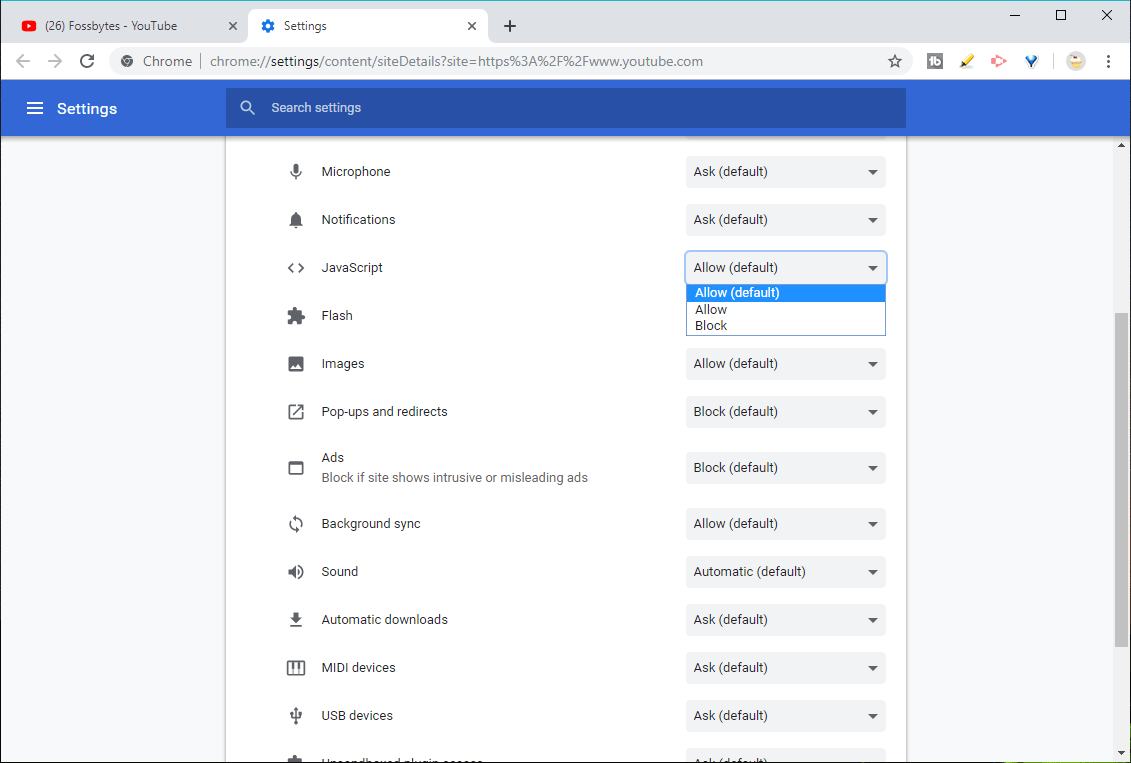Viewport: 1131px width, 763px height.
Task: Click the reload page icon
Action: pyautogui.click(x=87, y=61)
